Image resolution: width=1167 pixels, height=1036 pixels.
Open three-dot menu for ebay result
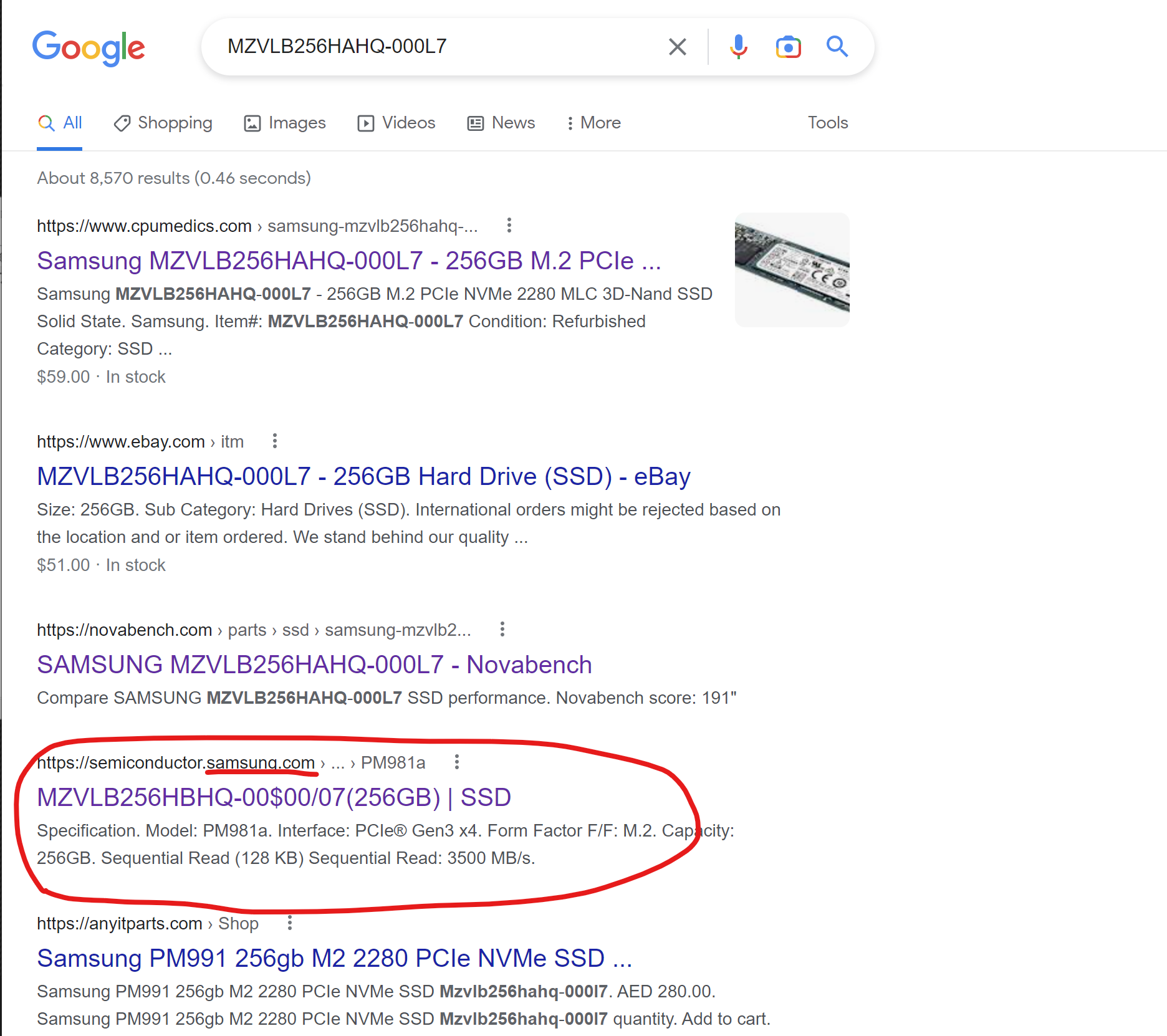pos(275,441)
